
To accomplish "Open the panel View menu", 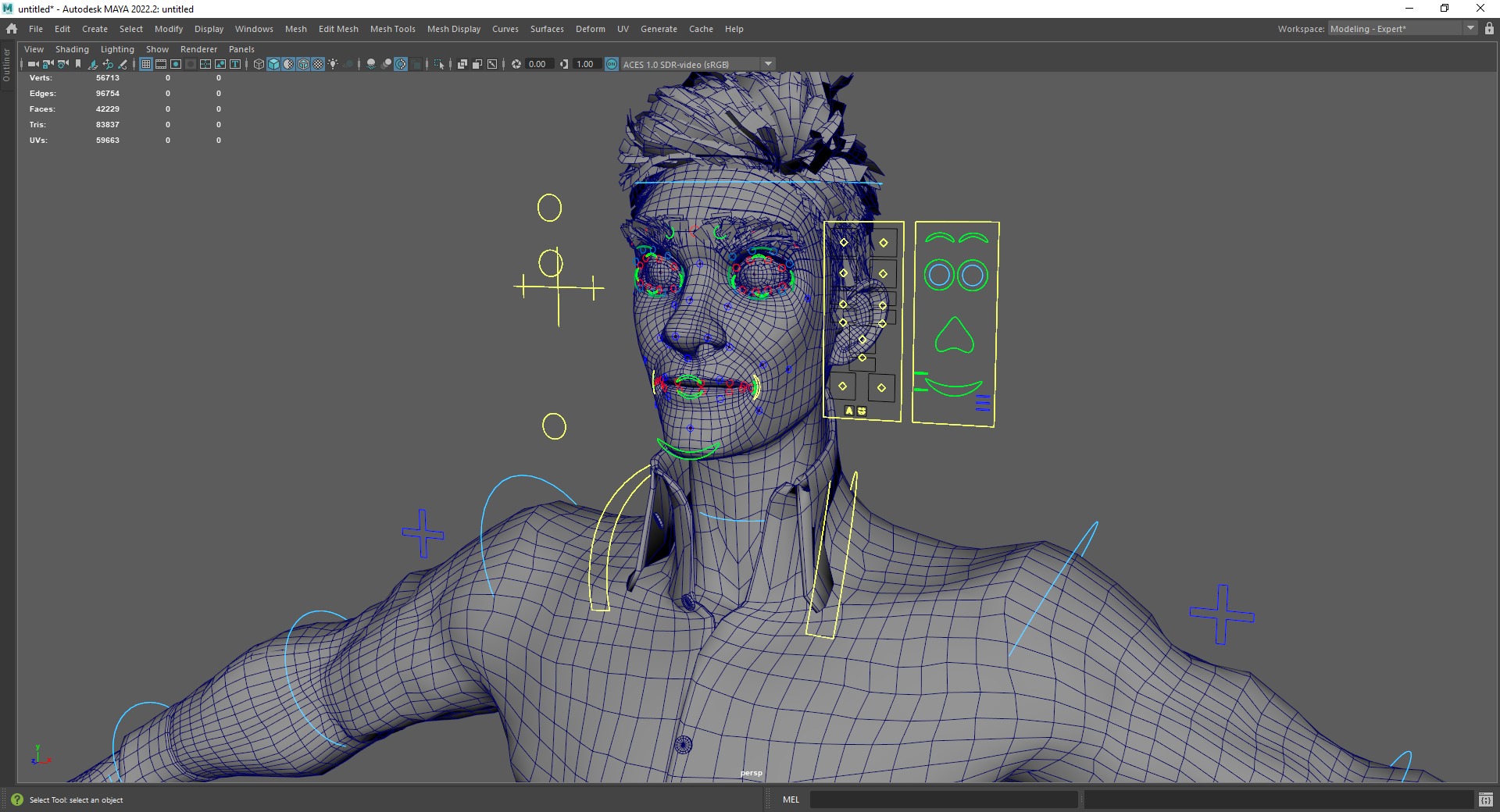I will click(x=34, y=49).
